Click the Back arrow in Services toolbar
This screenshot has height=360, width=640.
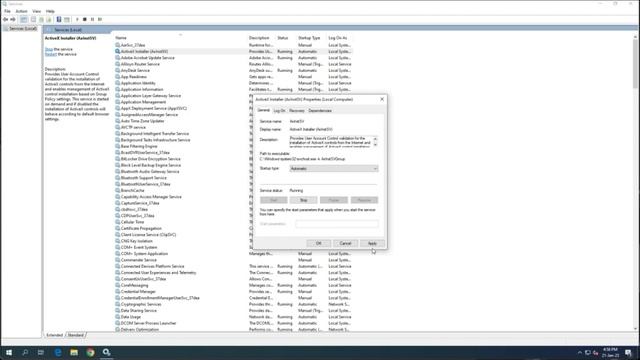pyautogui.click(x=5, y=19)
